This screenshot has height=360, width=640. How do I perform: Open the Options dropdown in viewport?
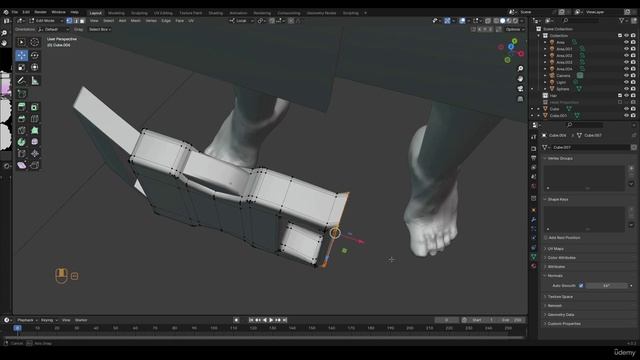(514, 29)
